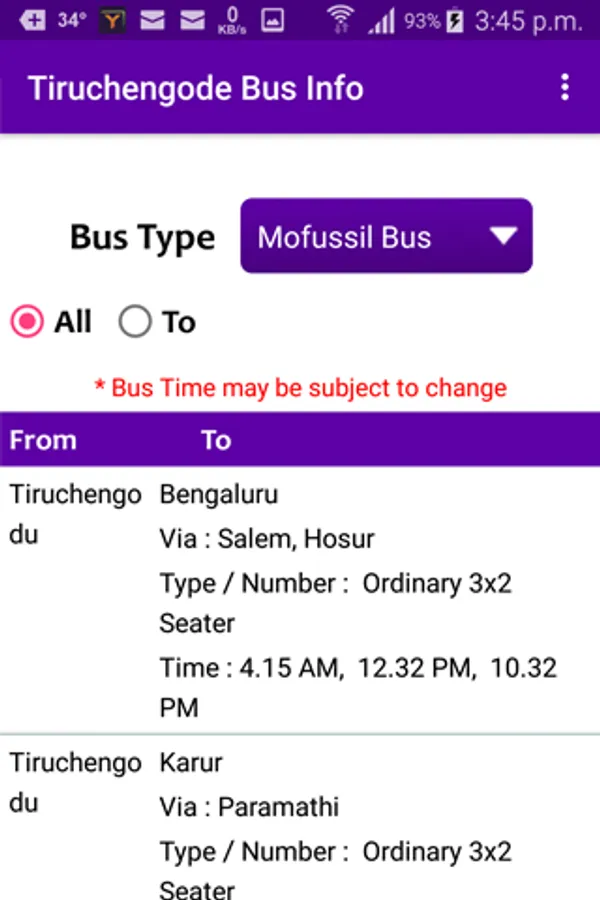Open the second mail envelope notification
The height and width of the screenshot is (900, 600).
192,21
